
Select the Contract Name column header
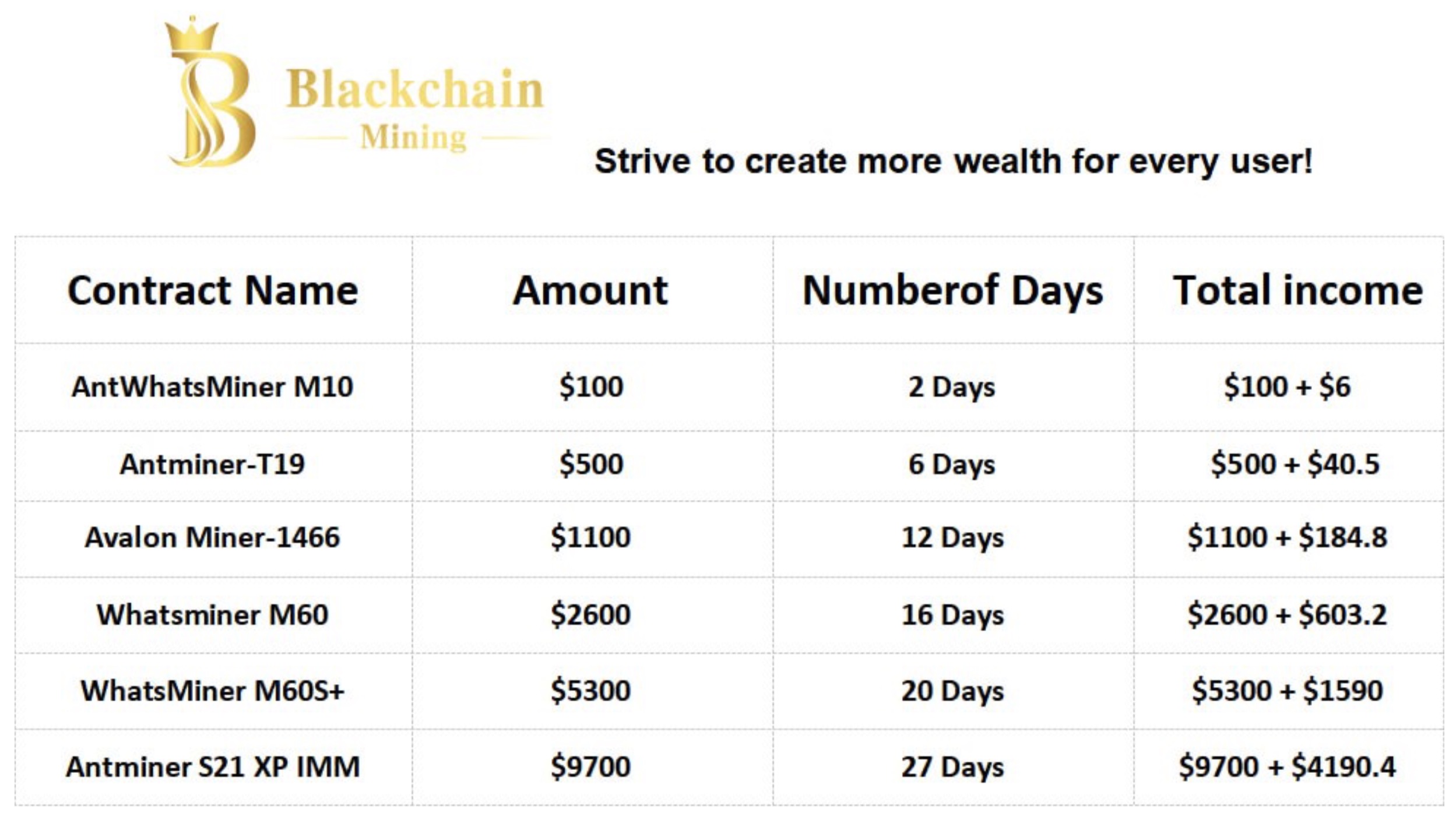coord(213,290)
